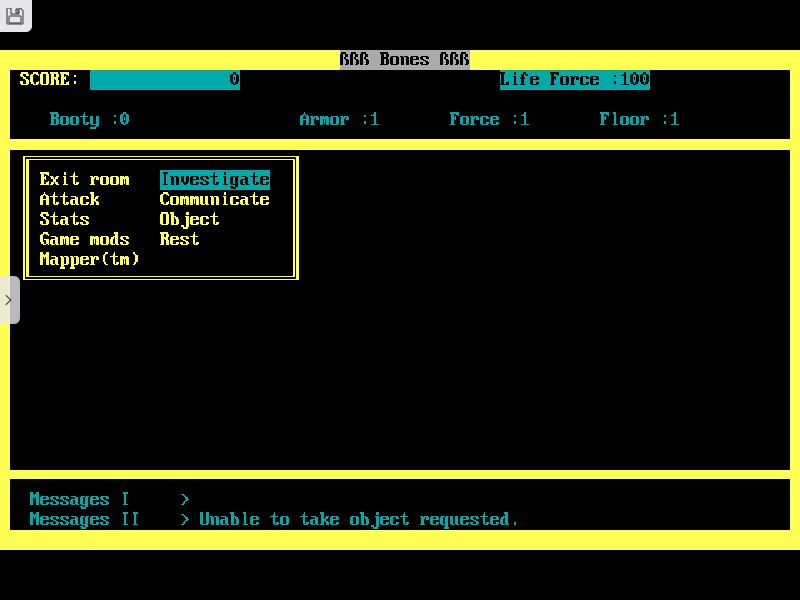Select the Object command
The image size is (800, 600).
coord(189,219)
